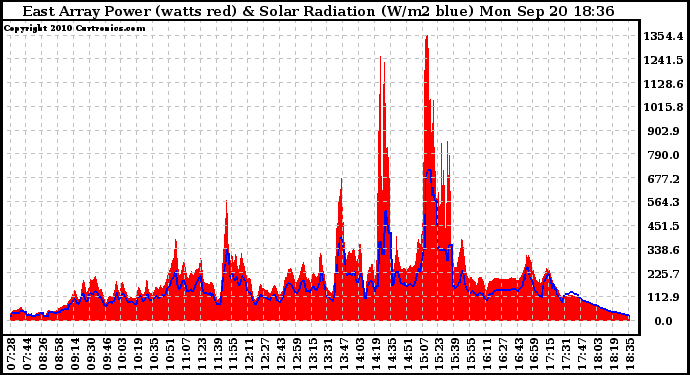This screenshot has width=690, height=375.
Task: Click the 12:27 time label
Action: [x=265, y=354]
